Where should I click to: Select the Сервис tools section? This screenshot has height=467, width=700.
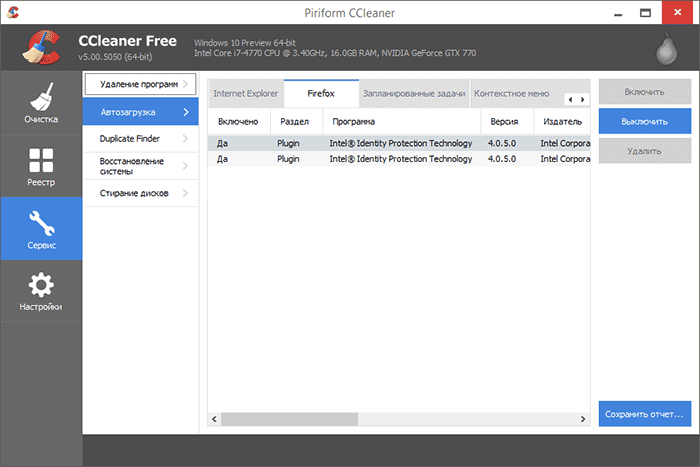[41, 229]
